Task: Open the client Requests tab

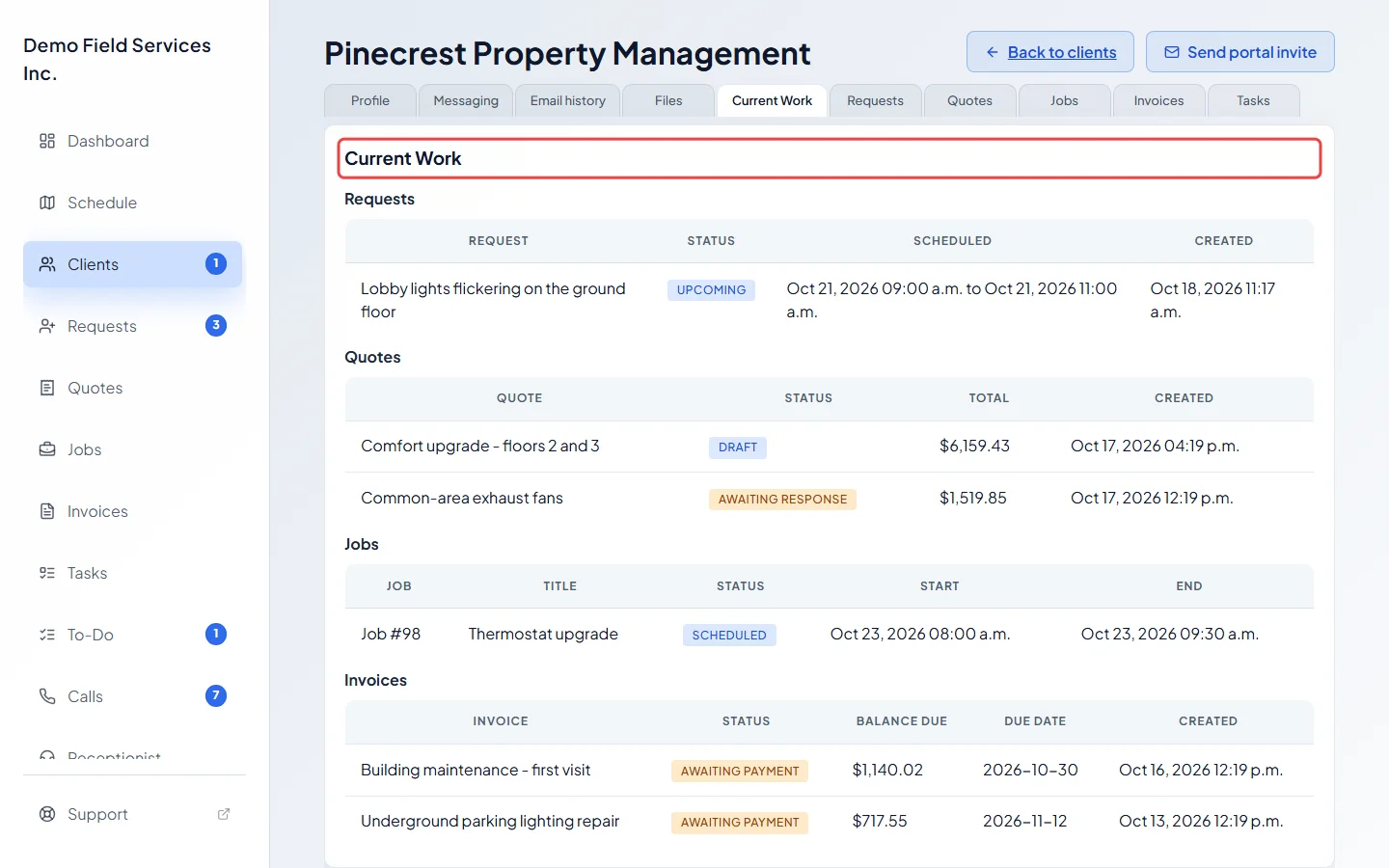Action: point(876,100)
